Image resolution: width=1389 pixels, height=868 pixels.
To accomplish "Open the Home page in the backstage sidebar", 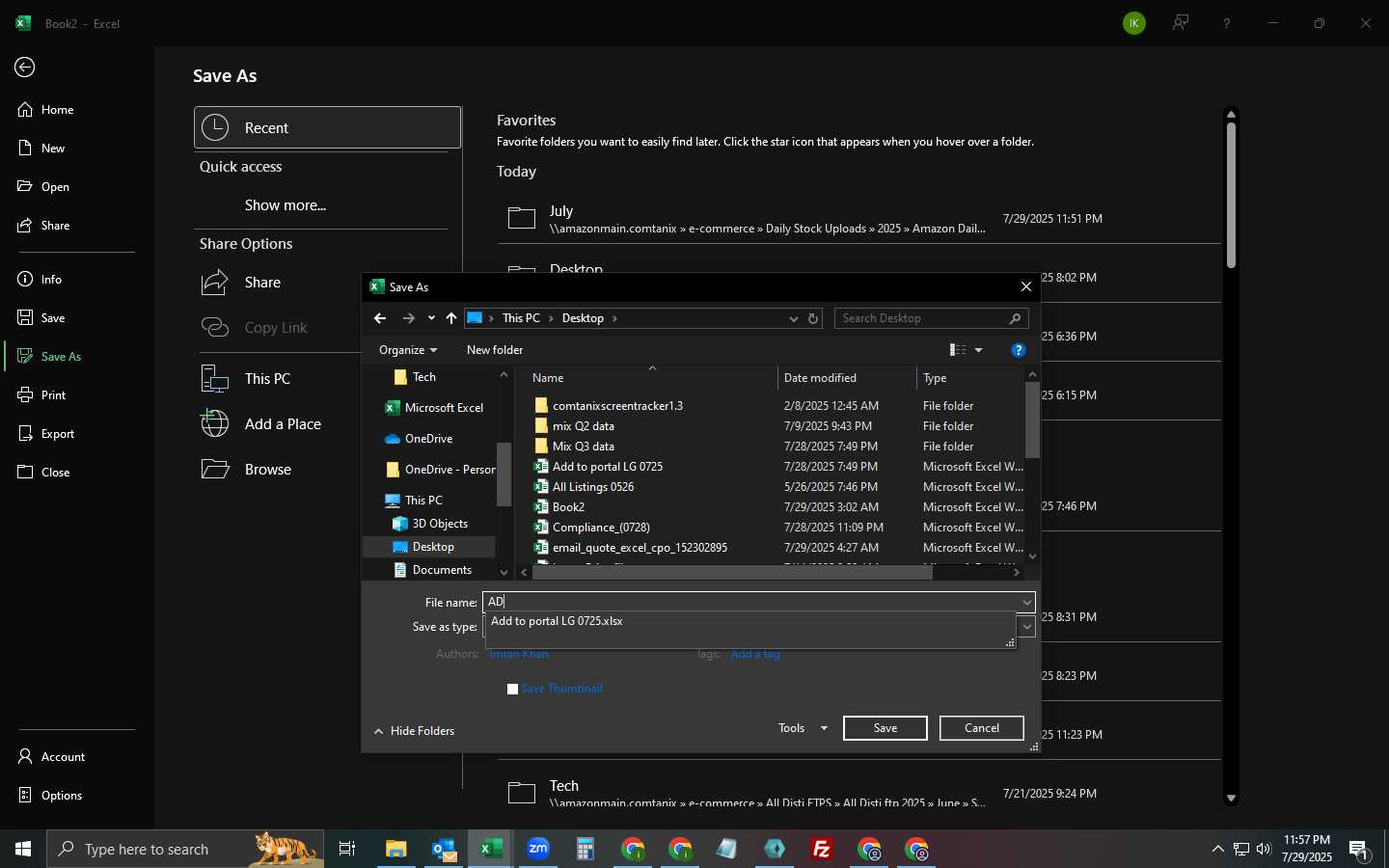I will (x=46, y=110).
